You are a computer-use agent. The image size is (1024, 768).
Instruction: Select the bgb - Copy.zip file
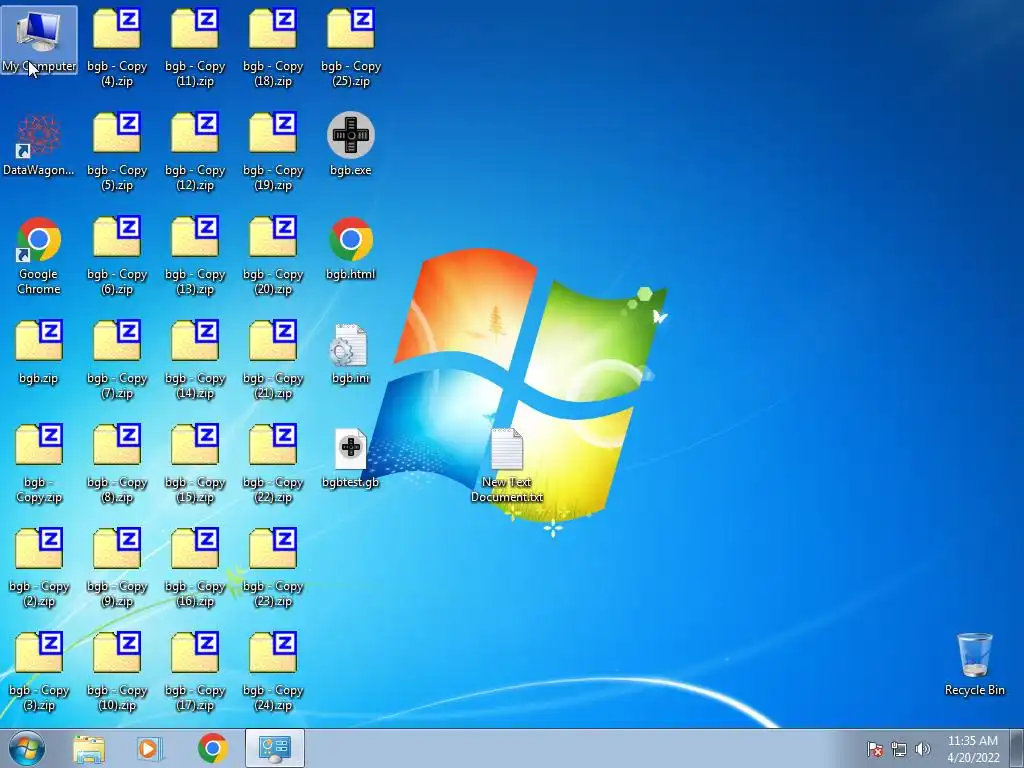tap(39, 464)
